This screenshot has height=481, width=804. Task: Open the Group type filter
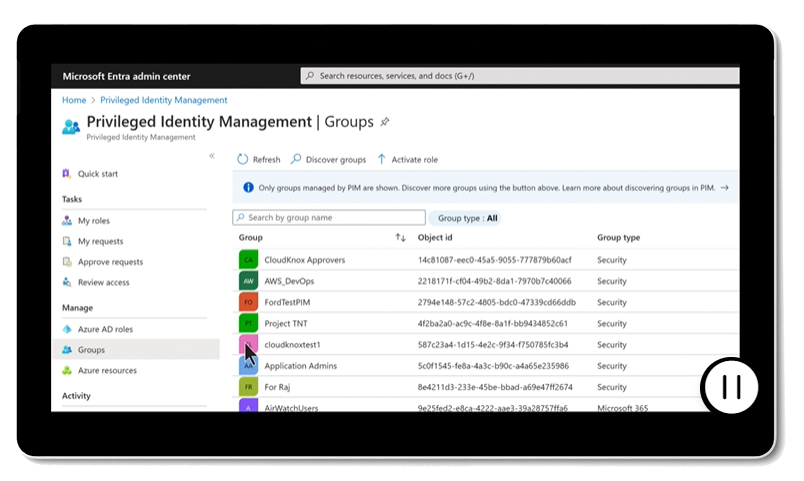467,218
